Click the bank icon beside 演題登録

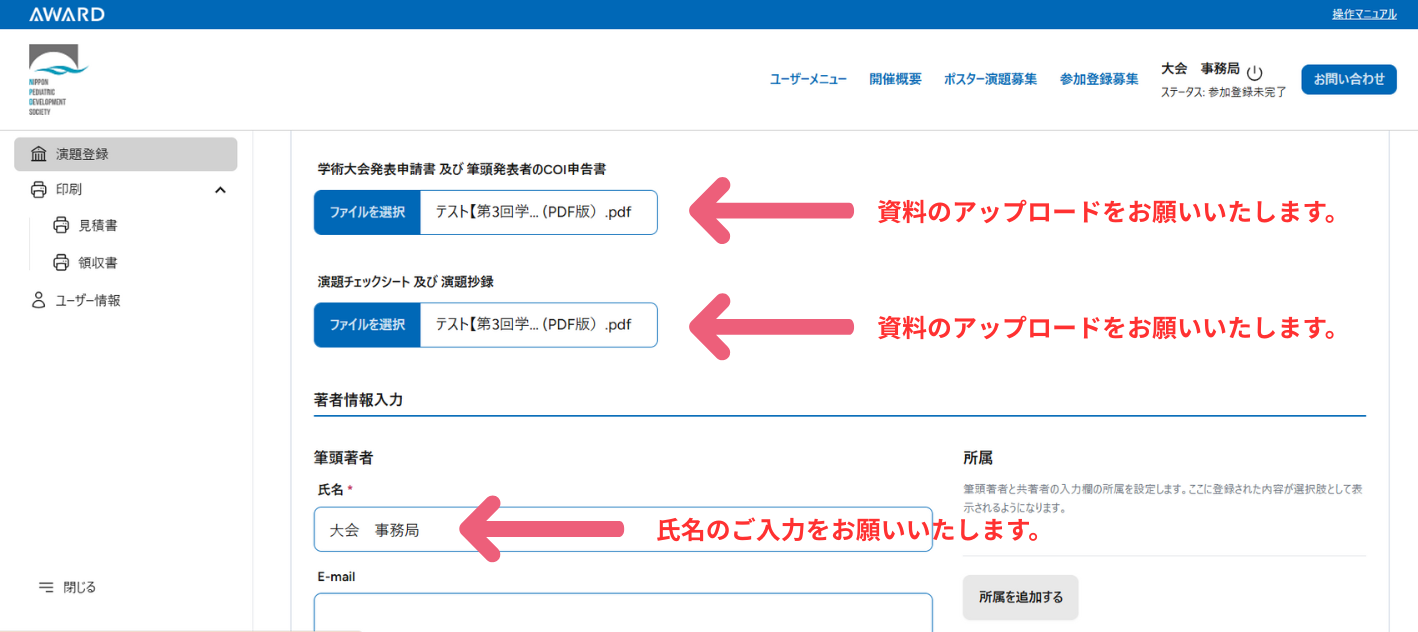[x=39, y=154]
